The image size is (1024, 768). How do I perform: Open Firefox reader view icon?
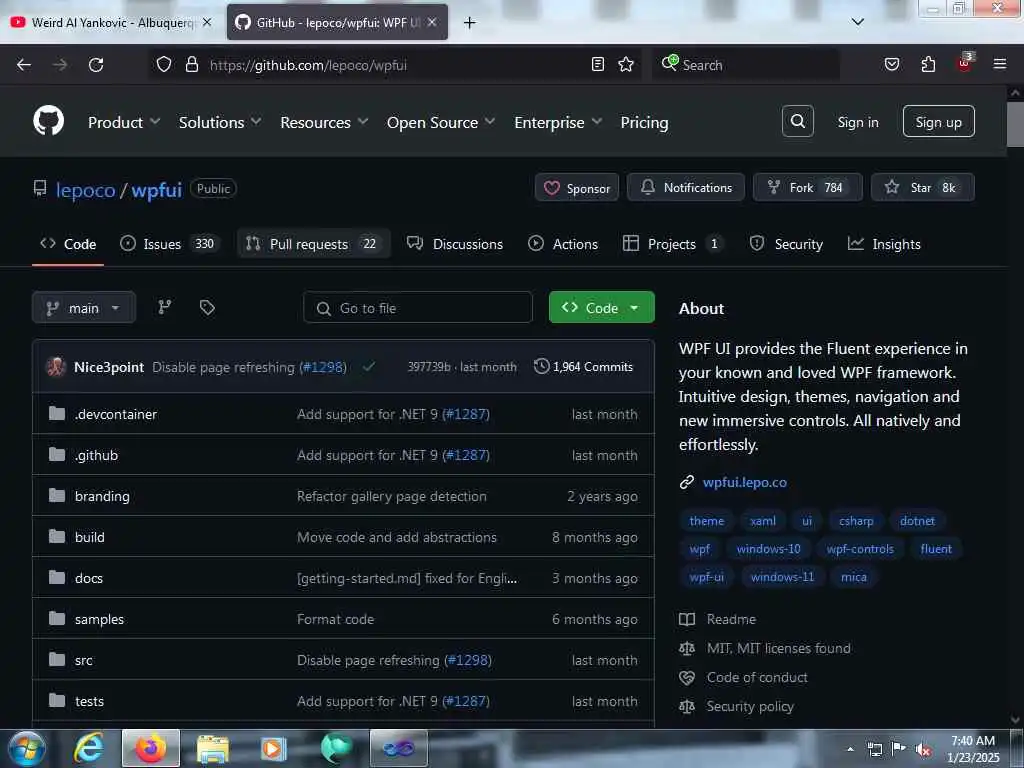(x=598, y=64)
